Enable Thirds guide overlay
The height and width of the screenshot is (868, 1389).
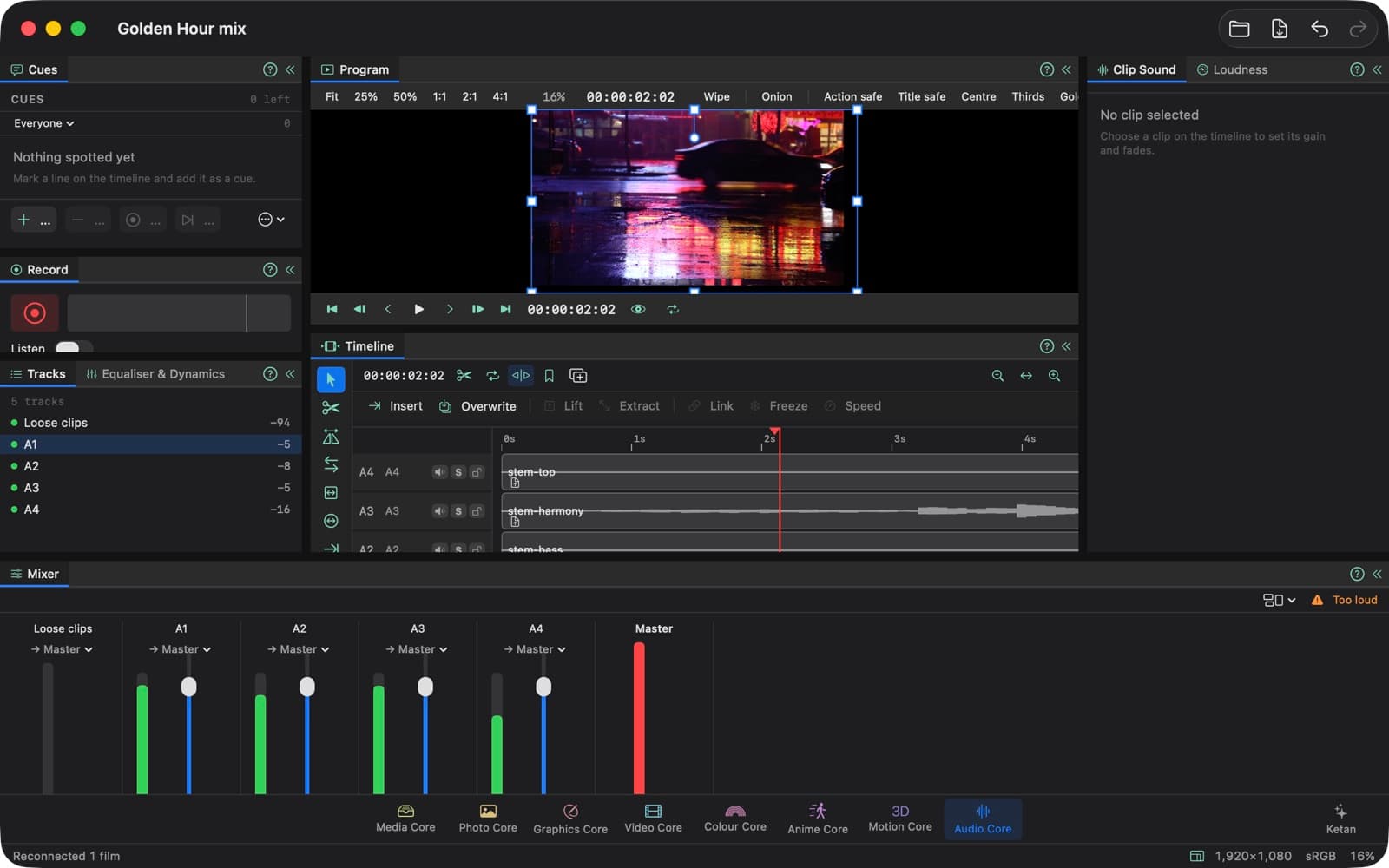(x=1028, y=96)
